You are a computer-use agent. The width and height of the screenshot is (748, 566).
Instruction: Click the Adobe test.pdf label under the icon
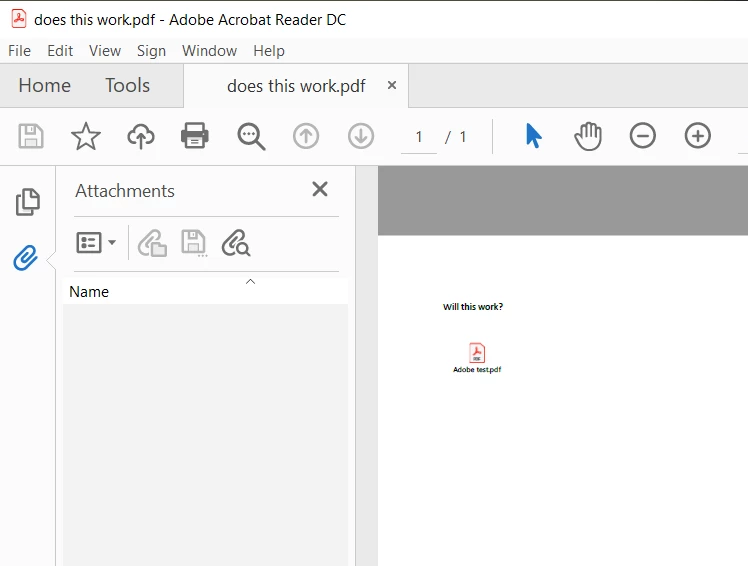pyautogui.click(x=477, y=369)
